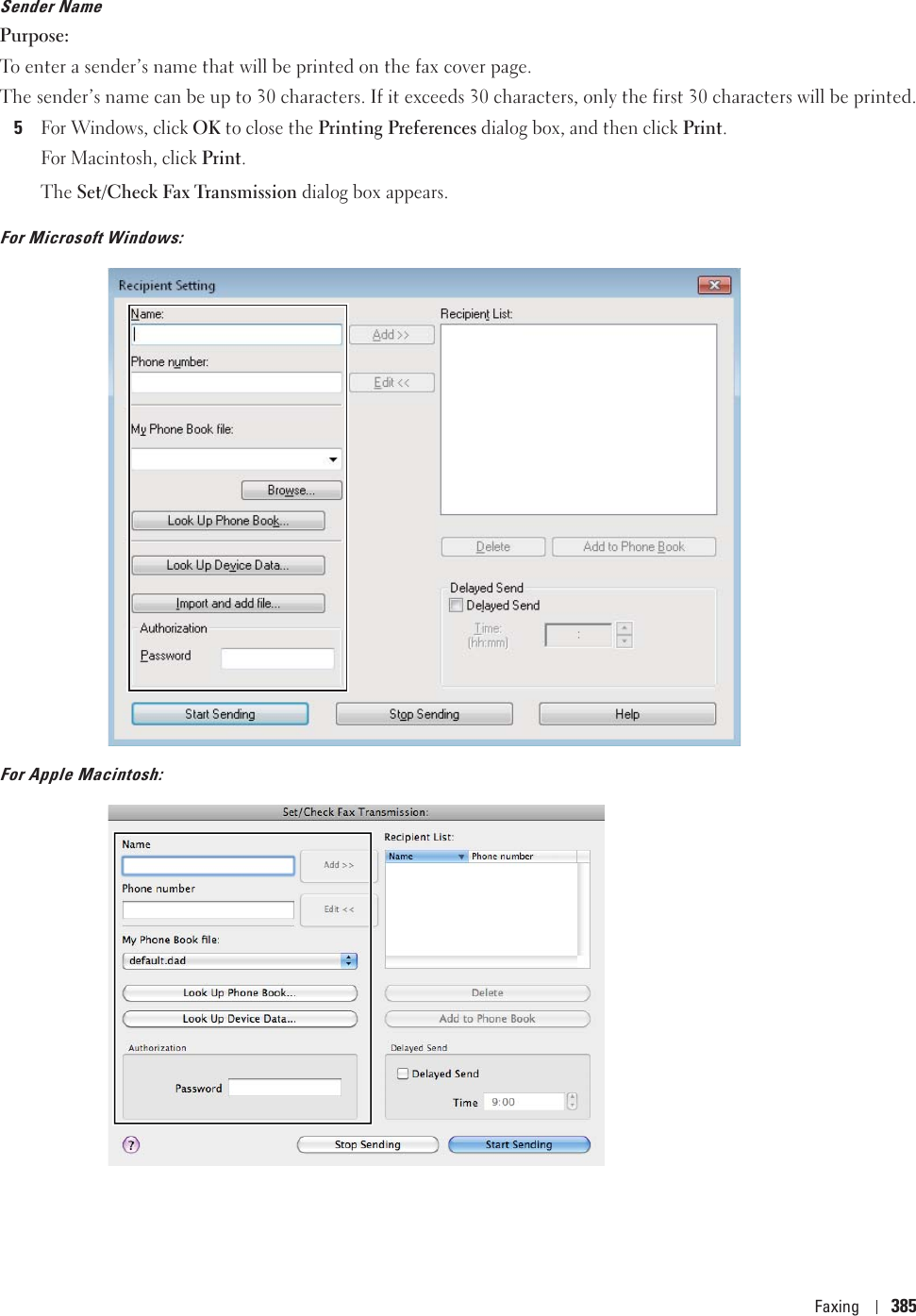Click Stop Sending in Windows dialog
The width and height of the screenshot is (916, 1316).
425,714
